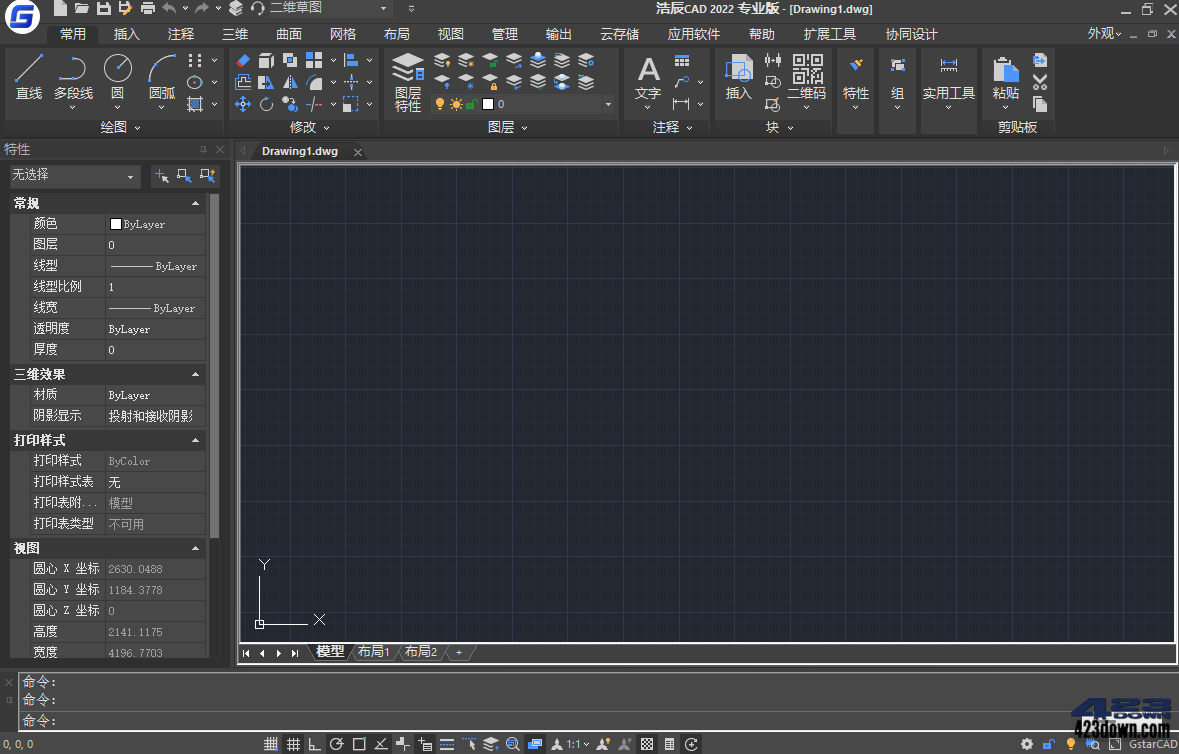Select the Circle (圆) drawing tool

pyautogui.click(x=117, y=70)
